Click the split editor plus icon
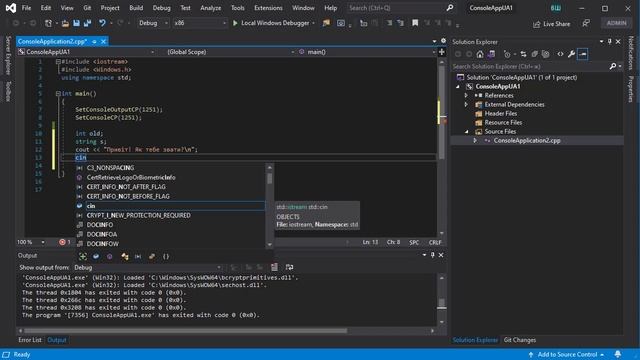640x360 pixels. pos(442,52)
